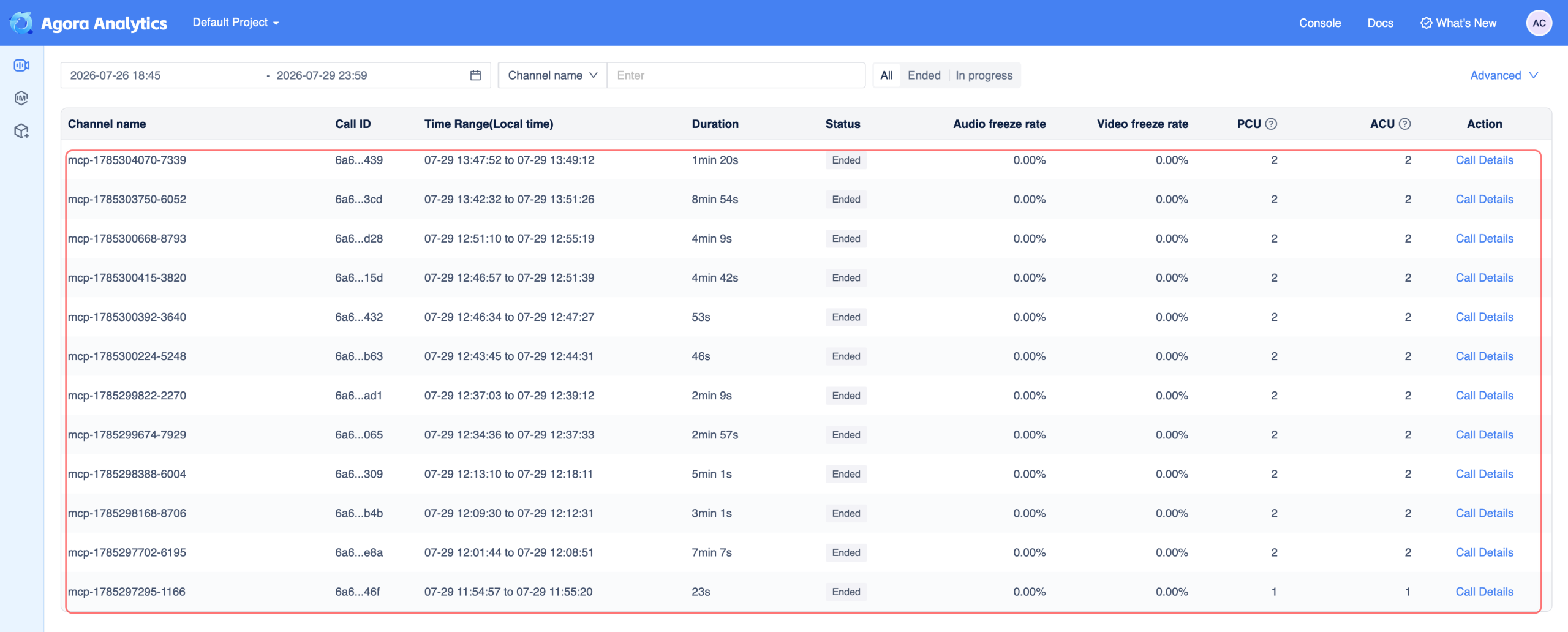Click channel name mcp-1785303750-6052
Image resolution: width=1568 pixels, height=632 pixels.
(127, 199)
